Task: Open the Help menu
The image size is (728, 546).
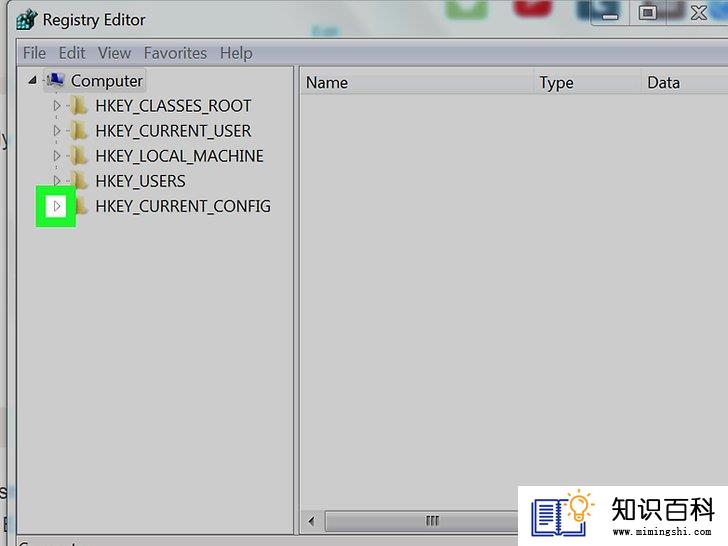Action: tap(236, 53)
